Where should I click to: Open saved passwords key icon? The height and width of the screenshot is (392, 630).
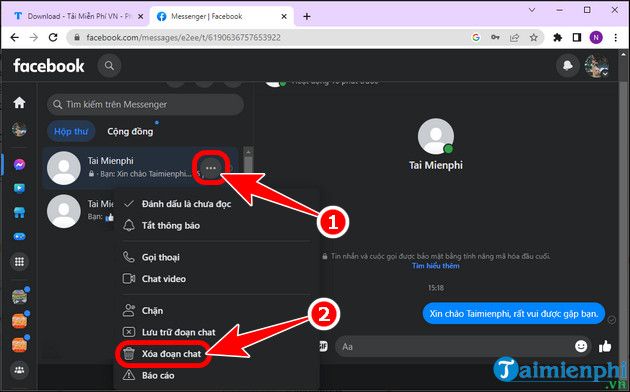495,38
